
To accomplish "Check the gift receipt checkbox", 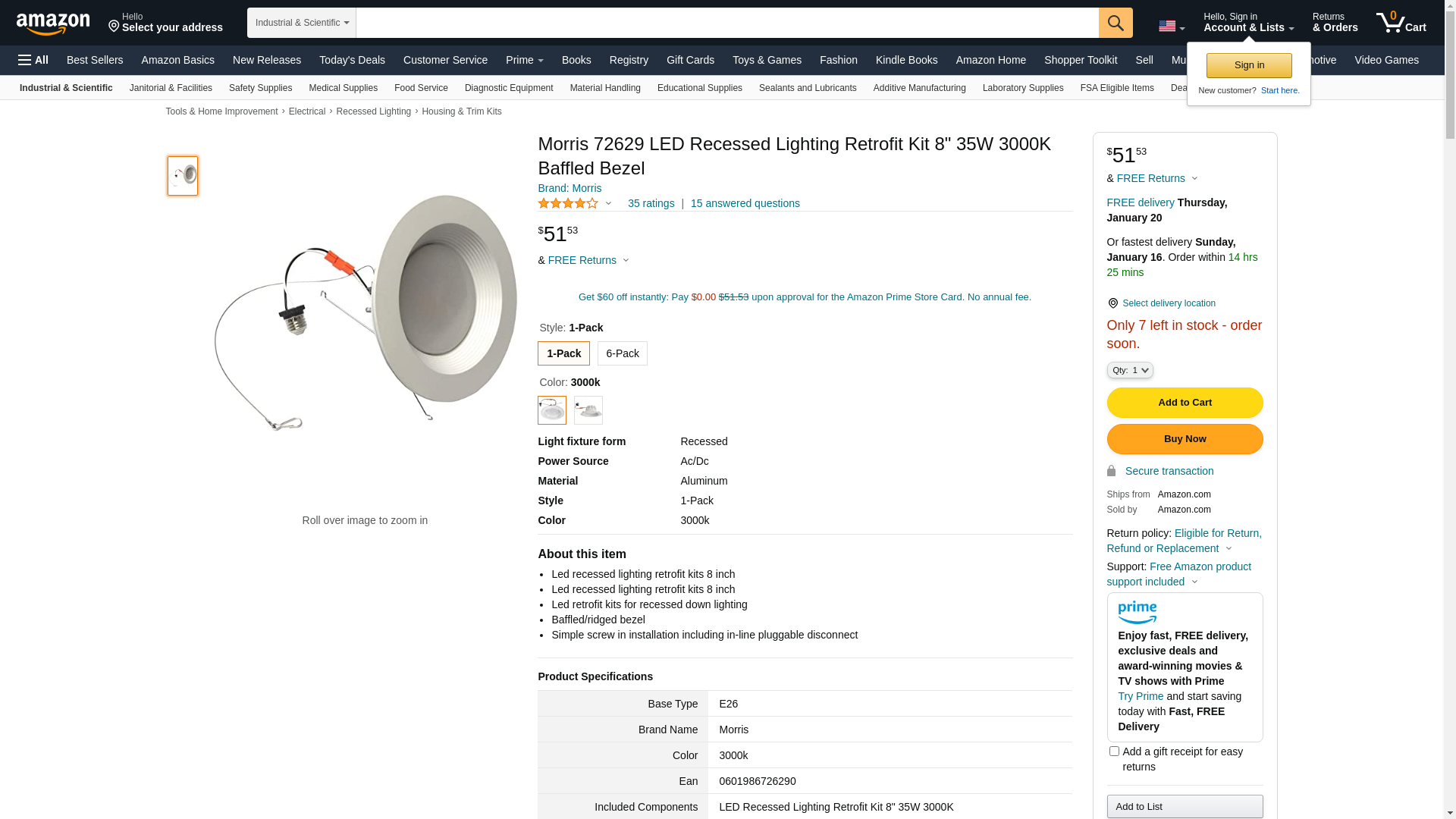I will [1114, 752].
